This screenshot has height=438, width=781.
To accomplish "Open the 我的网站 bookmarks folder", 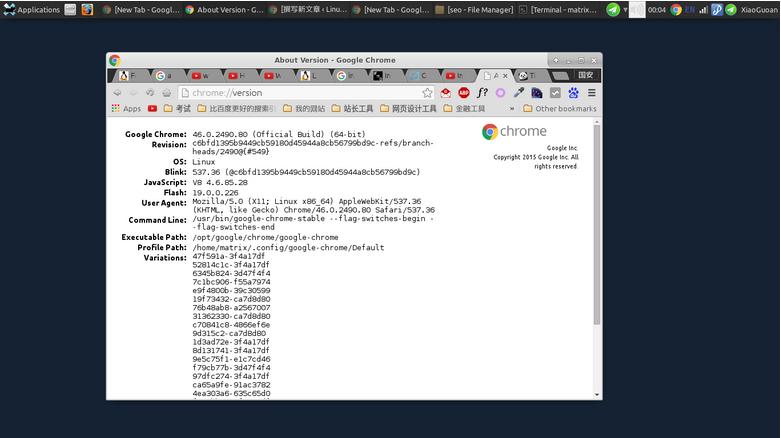I will 304,108.
